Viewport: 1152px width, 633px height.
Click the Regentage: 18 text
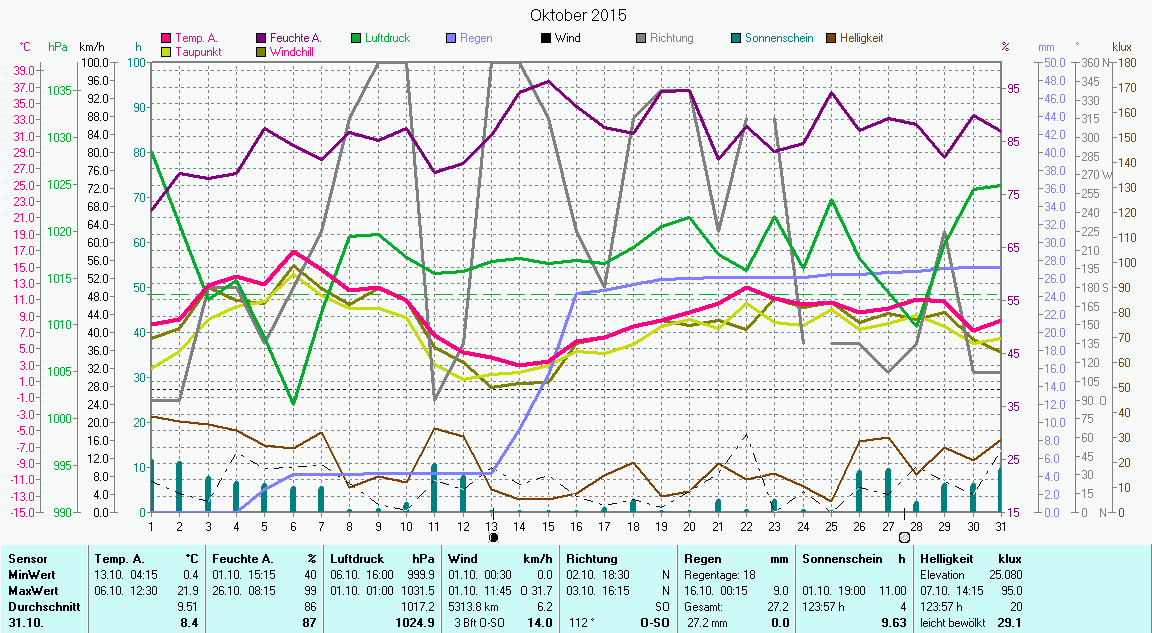(718, 575)
